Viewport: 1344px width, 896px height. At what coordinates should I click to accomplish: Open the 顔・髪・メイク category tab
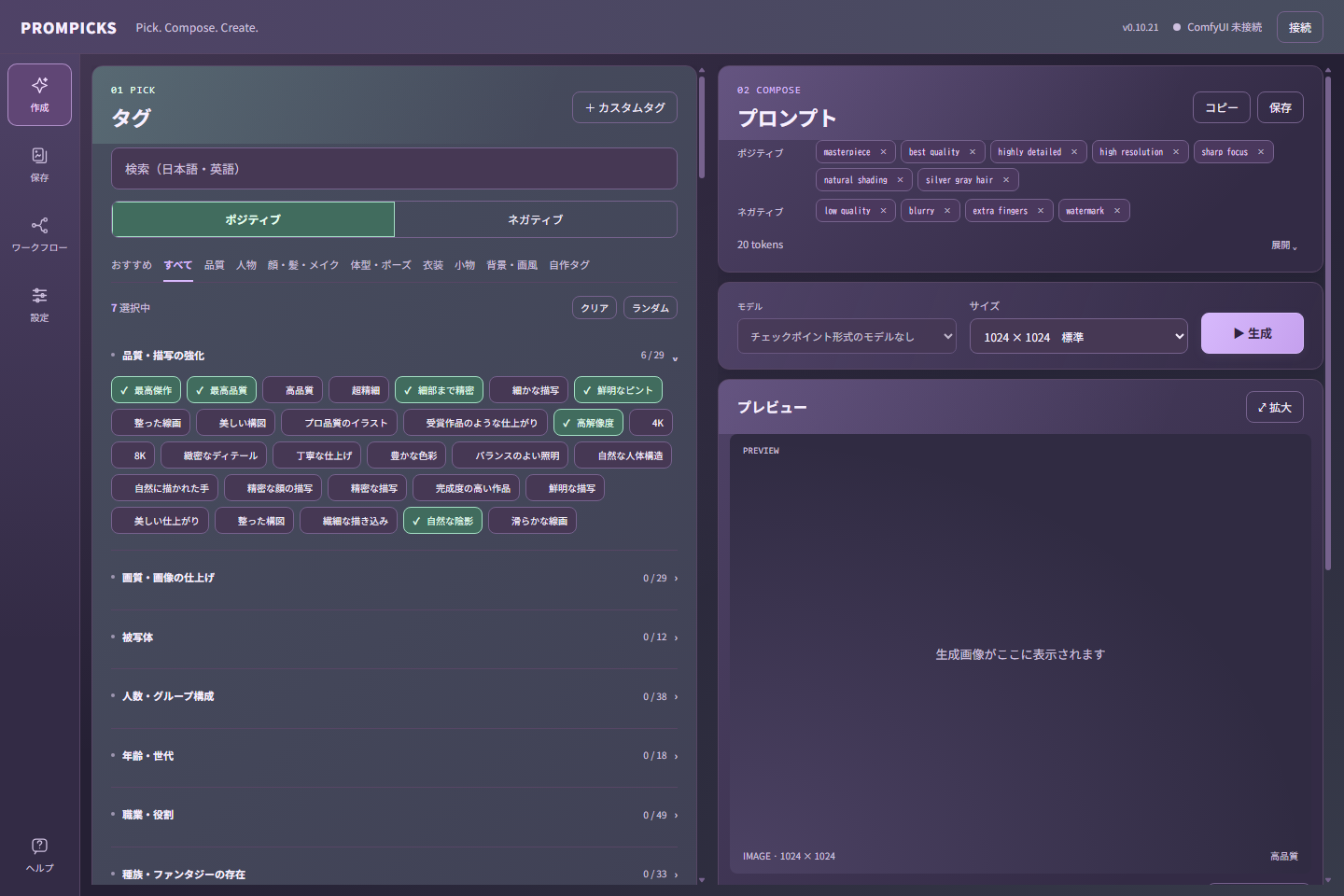point(303,265)
